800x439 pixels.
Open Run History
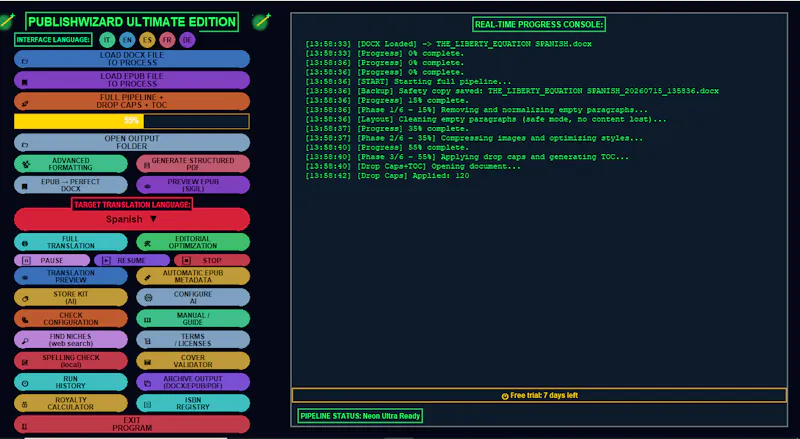coord(71,382)
